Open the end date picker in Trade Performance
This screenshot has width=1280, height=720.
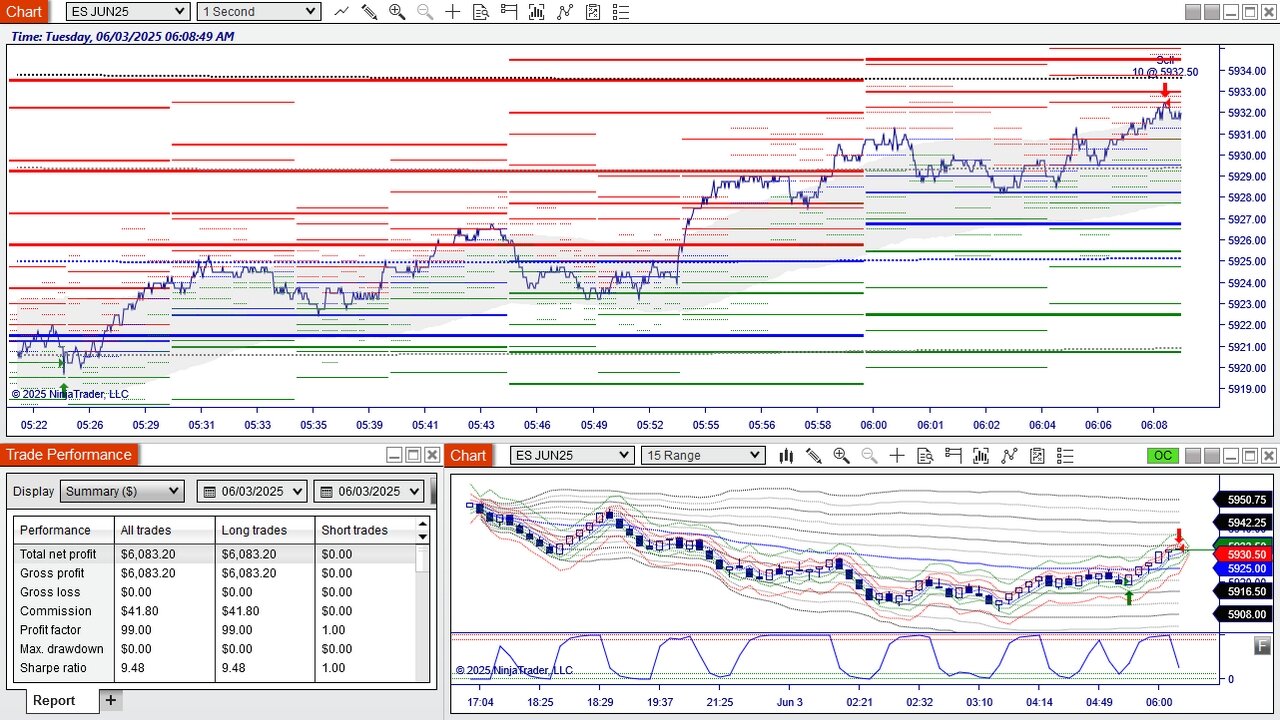coord(370,491)
